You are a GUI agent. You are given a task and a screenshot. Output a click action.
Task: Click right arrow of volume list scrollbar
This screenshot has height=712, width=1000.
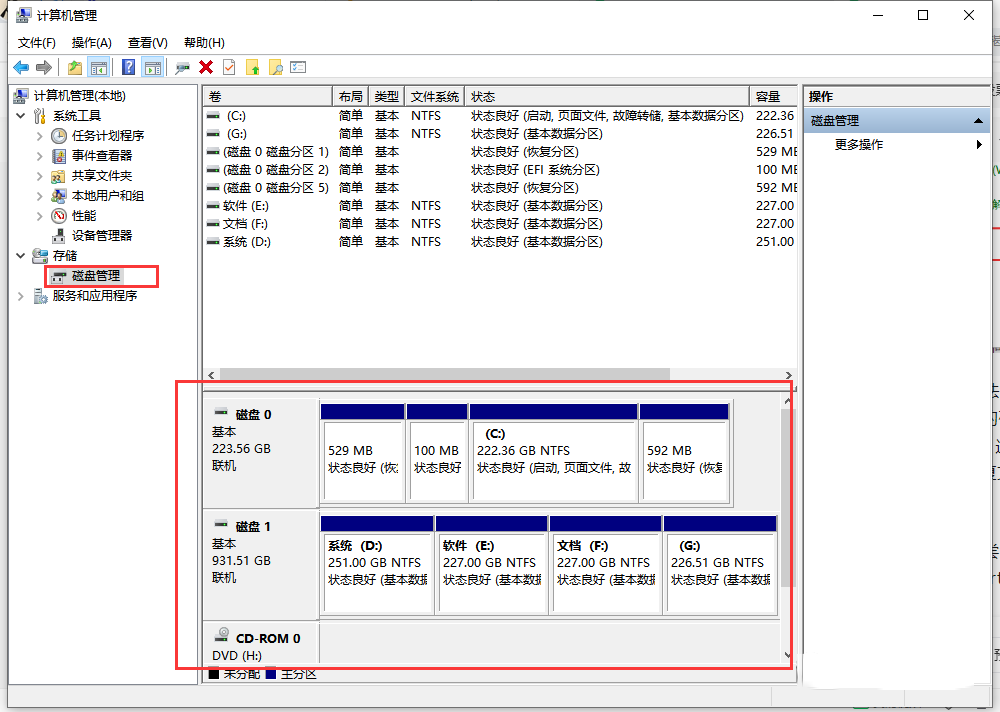[789, 375]
